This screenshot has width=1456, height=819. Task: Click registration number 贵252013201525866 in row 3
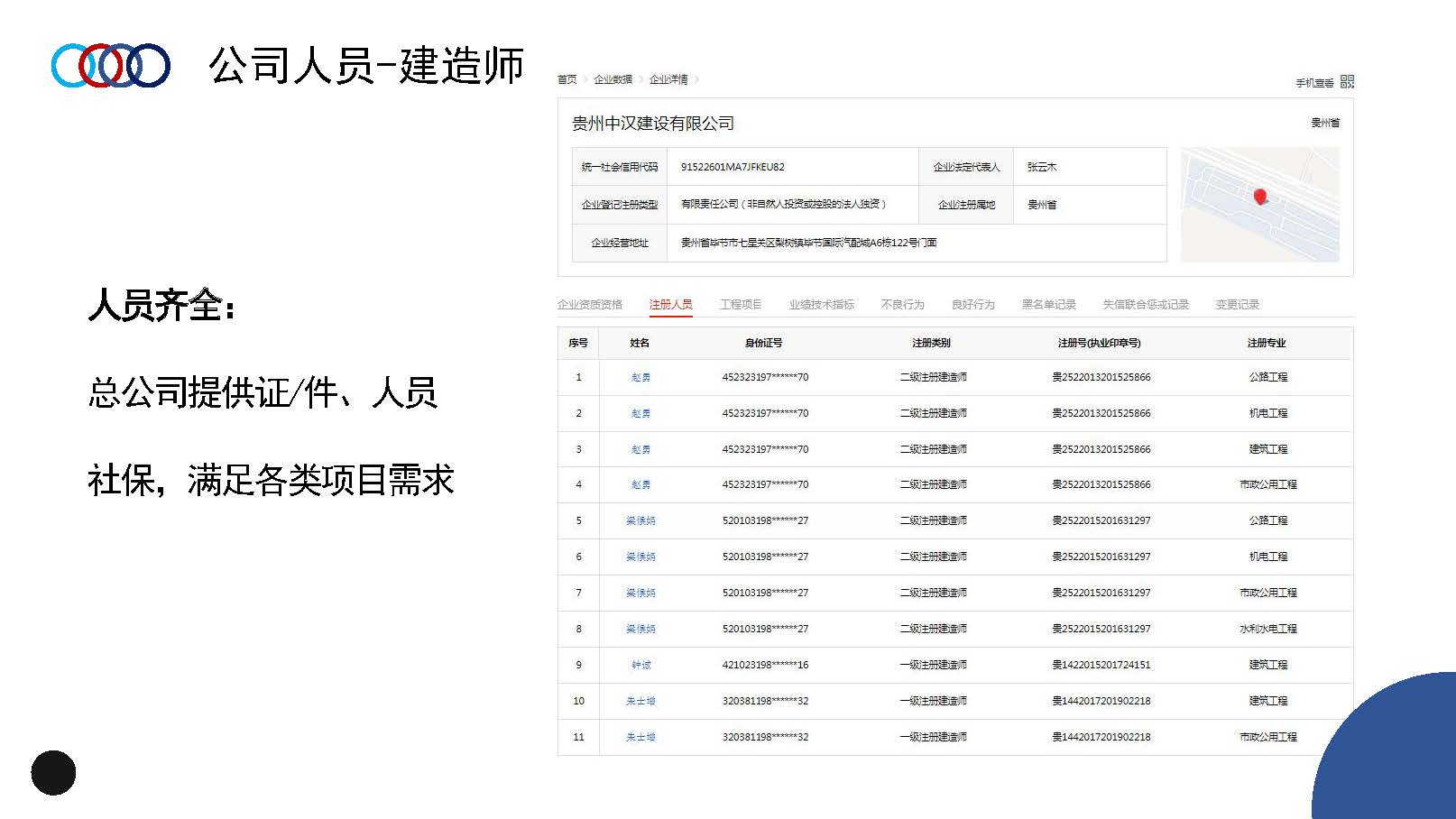point(1101,449)
